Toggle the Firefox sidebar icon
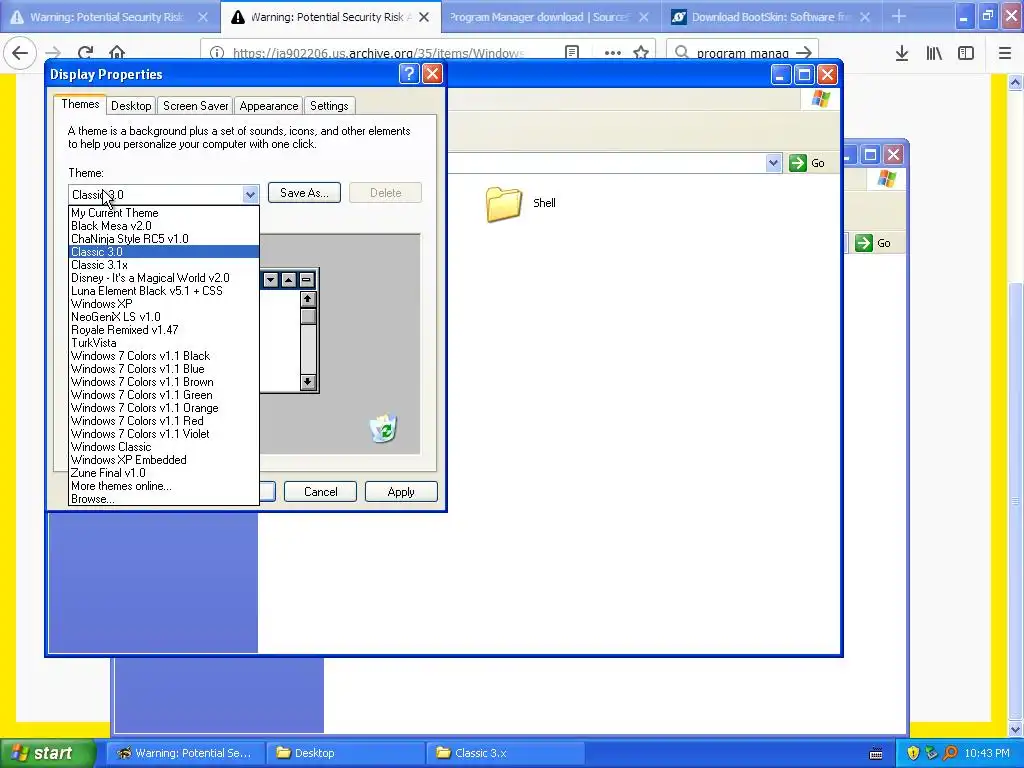The height and width of the screenshot is (768, 1024). click(966, 53)
